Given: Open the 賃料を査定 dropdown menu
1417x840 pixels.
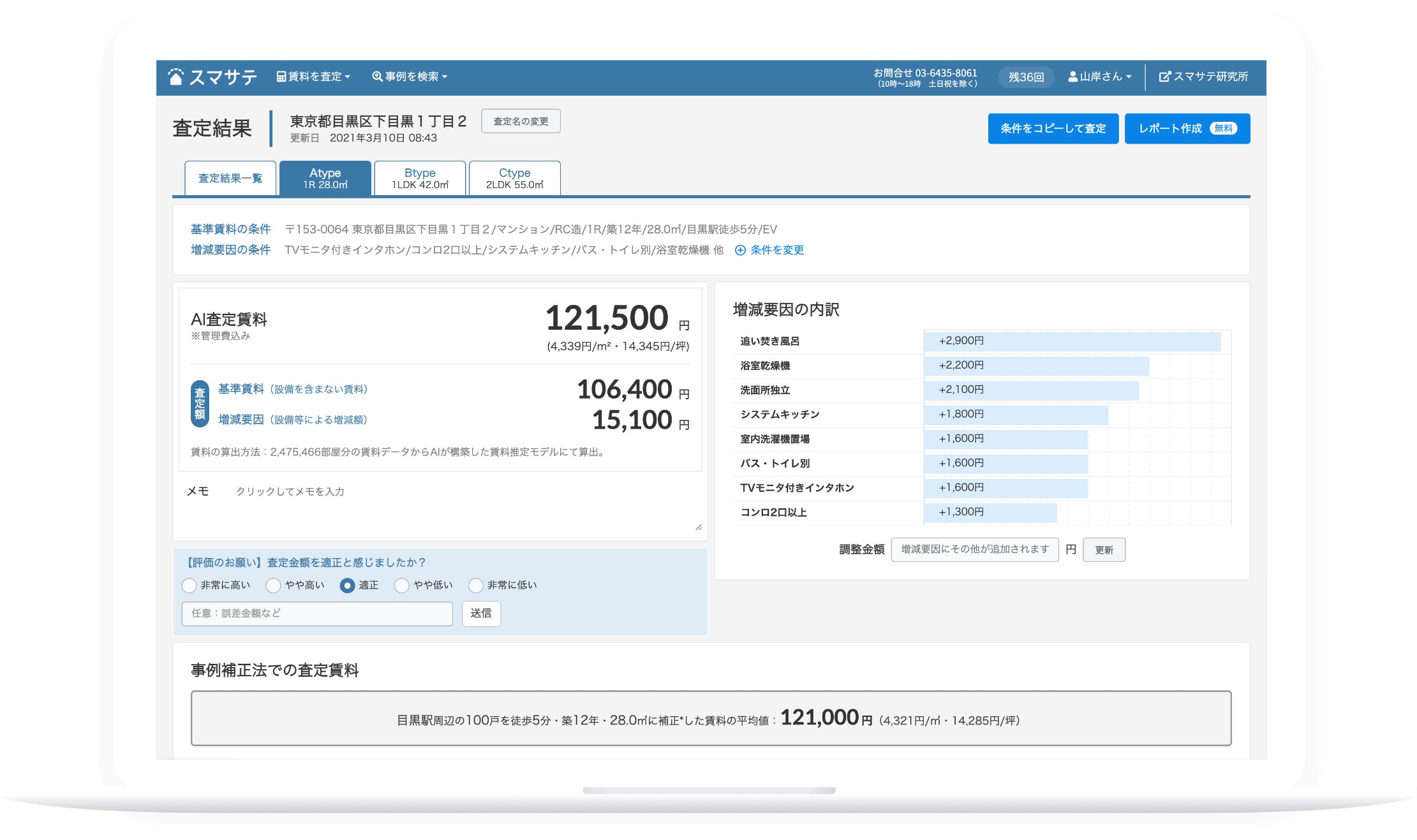Looking at the screenshot, I should (313, 77).
